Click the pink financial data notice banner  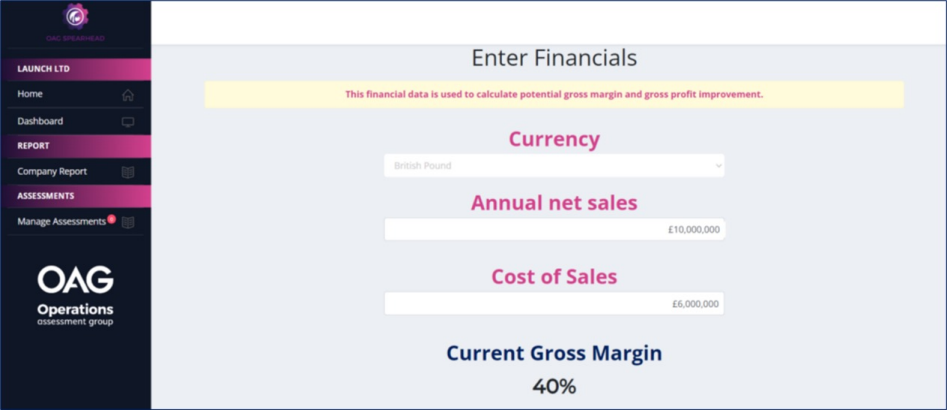[x=554, y=94]
